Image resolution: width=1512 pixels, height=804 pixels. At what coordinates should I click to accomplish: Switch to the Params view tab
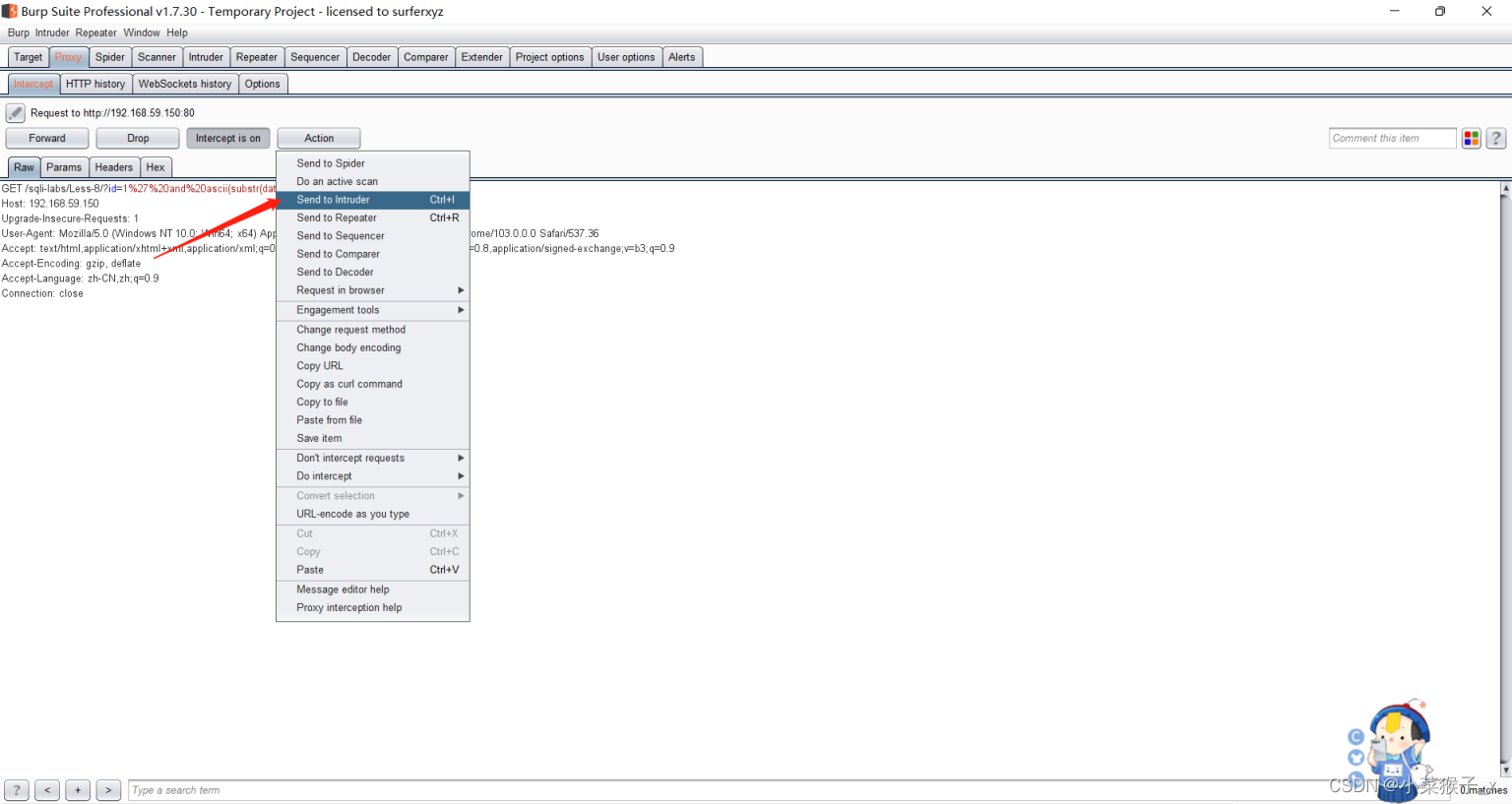(x=64, y=167)
